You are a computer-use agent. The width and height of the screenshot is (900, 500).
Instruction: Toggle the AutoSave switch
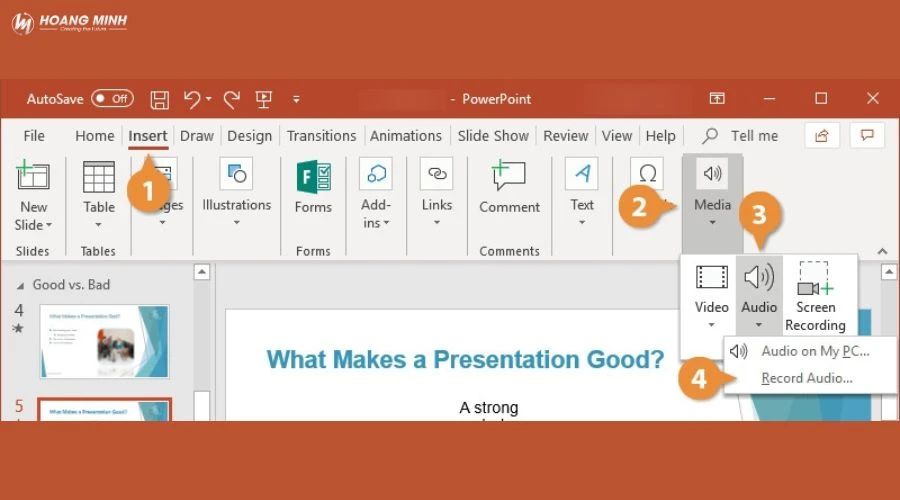click(111, 99)
